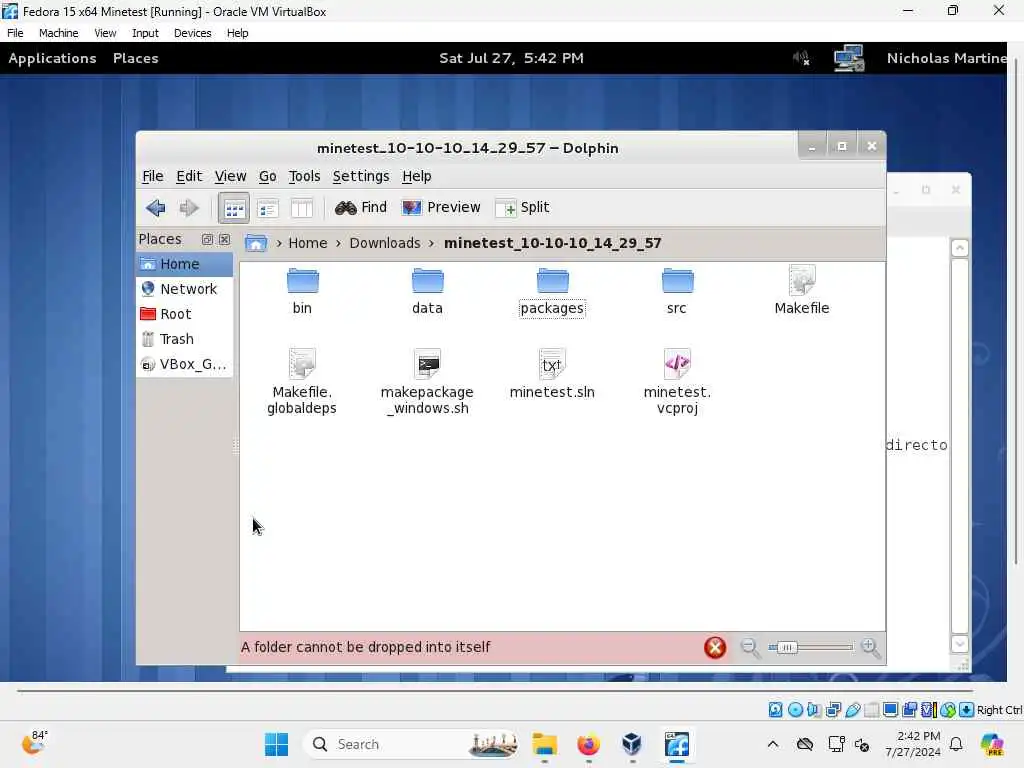Image resolution: width=1024 pixels, height=768 pixels.
Task: Open File Explorer from taskbar
Action: click(545, 744)
